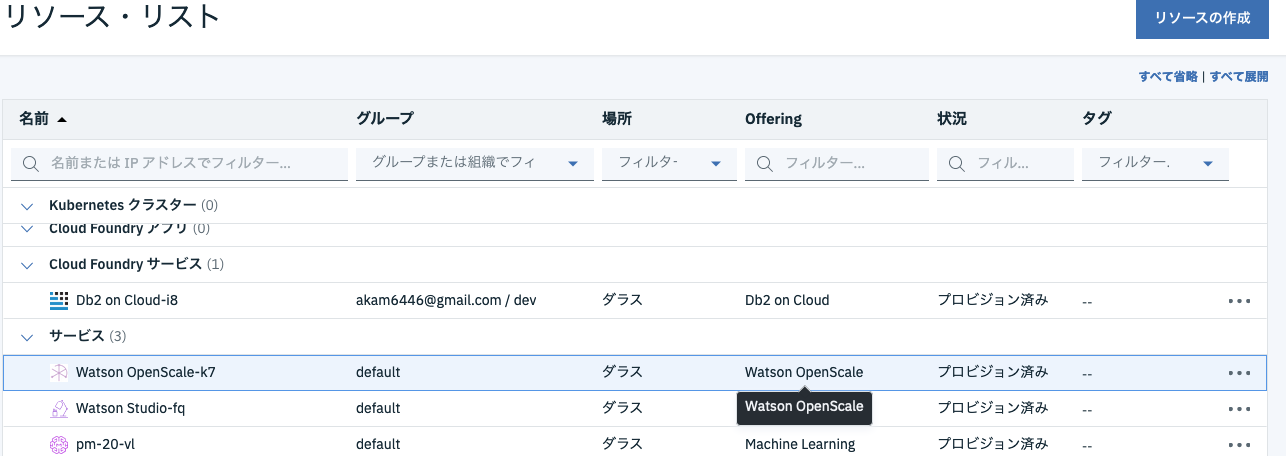Image resolution: width=1286 pixels, height=456 pixels.
Task: Click Db2 on Cloud offering cell
Action: coord(787,300)
